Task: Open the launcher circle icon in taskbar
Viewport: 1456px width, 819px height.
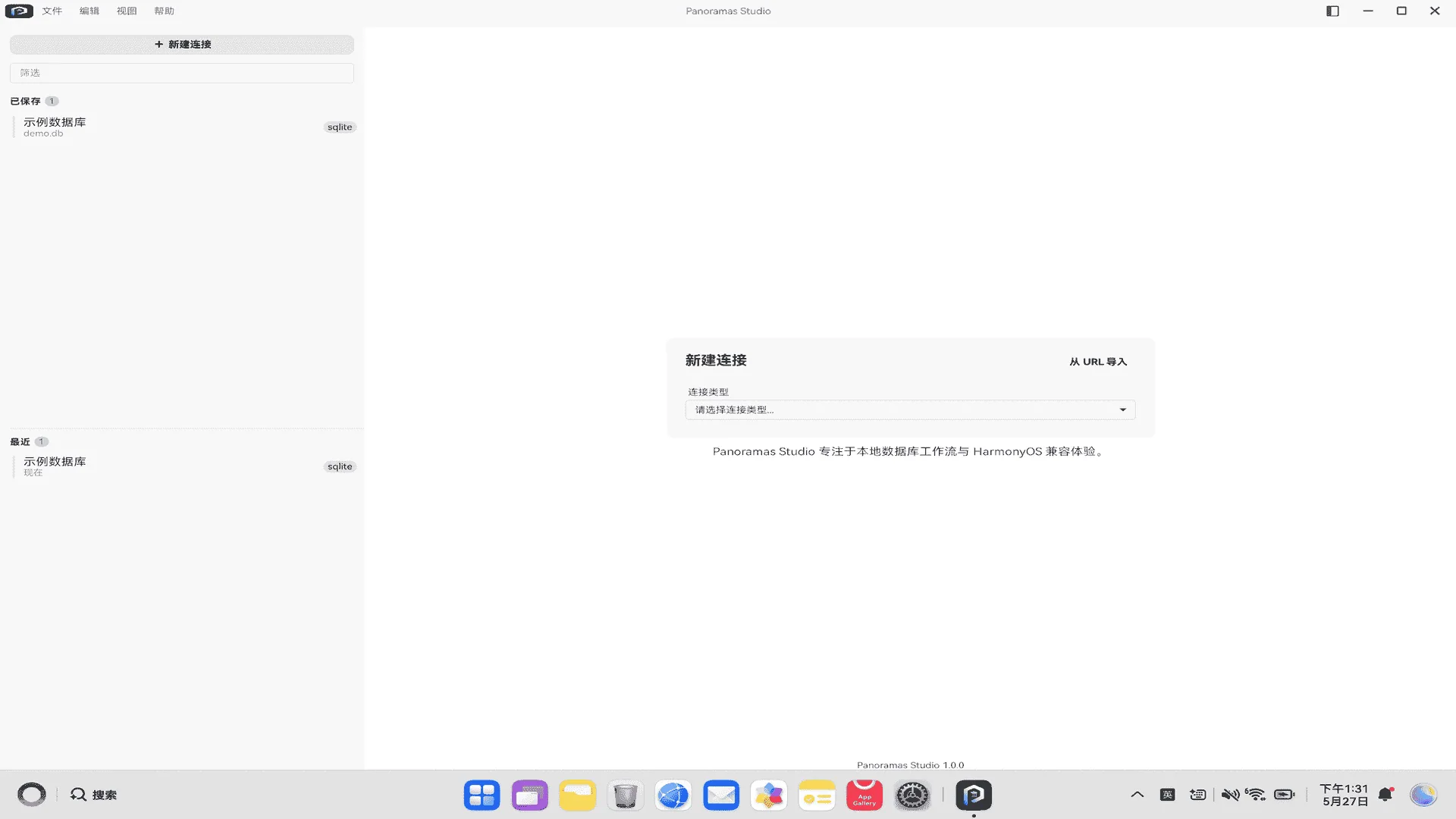Action: 32,794
